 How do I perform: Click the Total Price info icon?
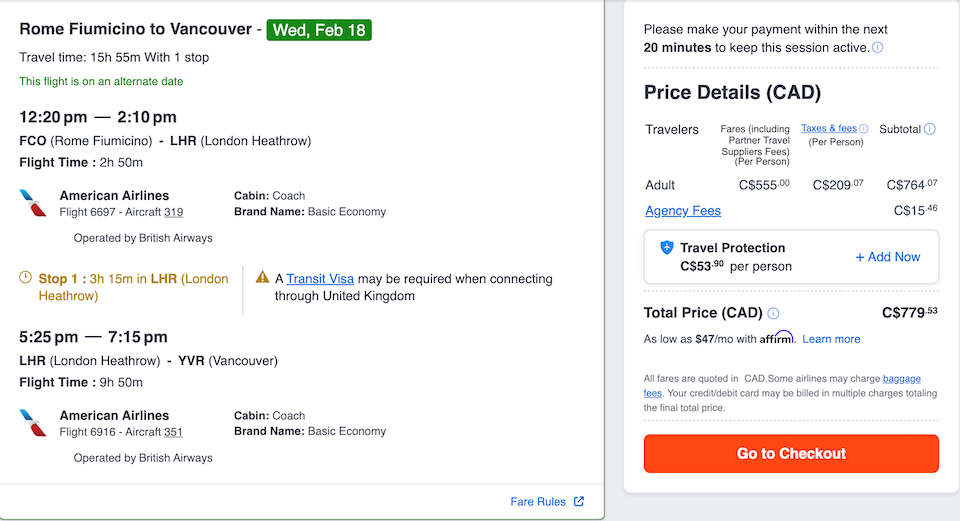(x=773, y=313)
